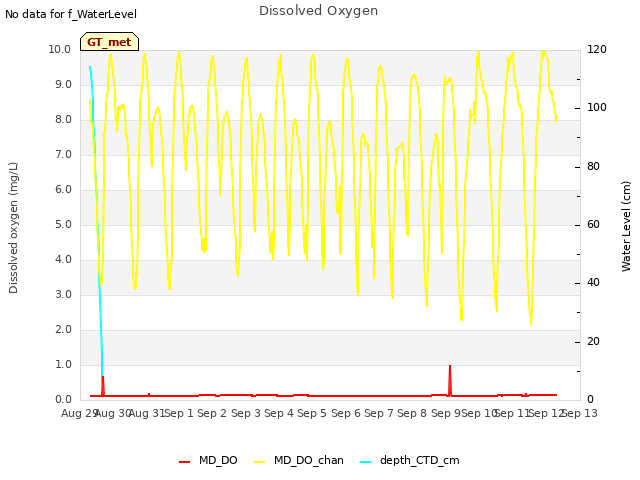The width and height of the screenshot is (640, 480).
Task: Click the 20 right axis tick label
Action: click(593, 342)
